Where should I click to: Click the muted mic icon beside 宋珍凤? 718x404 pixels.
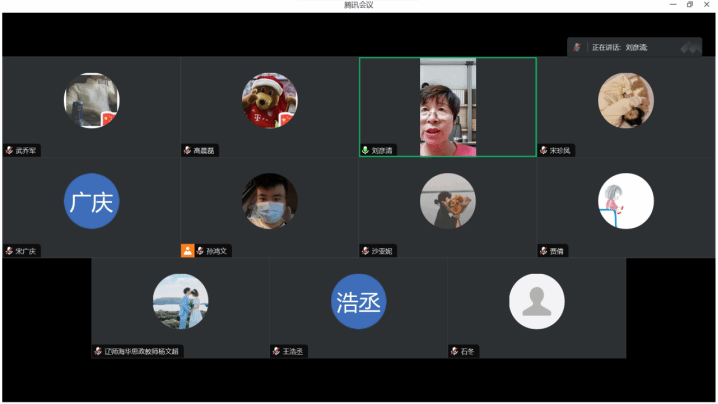(544, 151)
